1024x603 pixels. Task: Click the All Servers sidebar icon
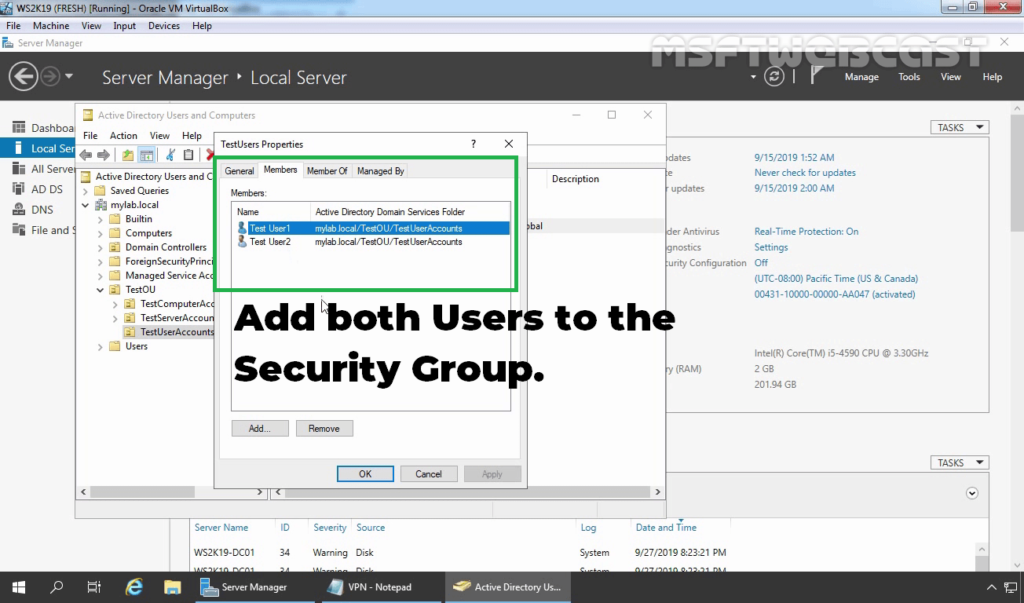(19, 169)
